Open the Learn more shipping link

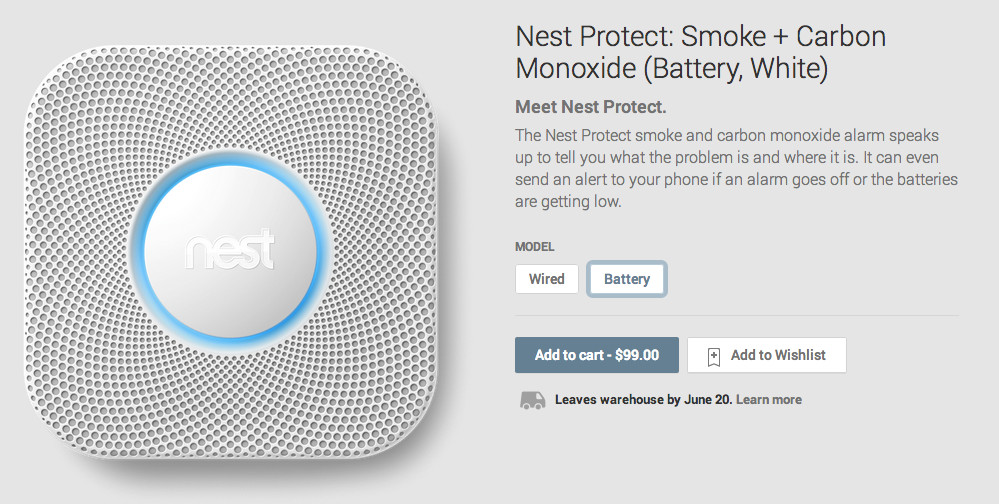[x=769, y=400]
